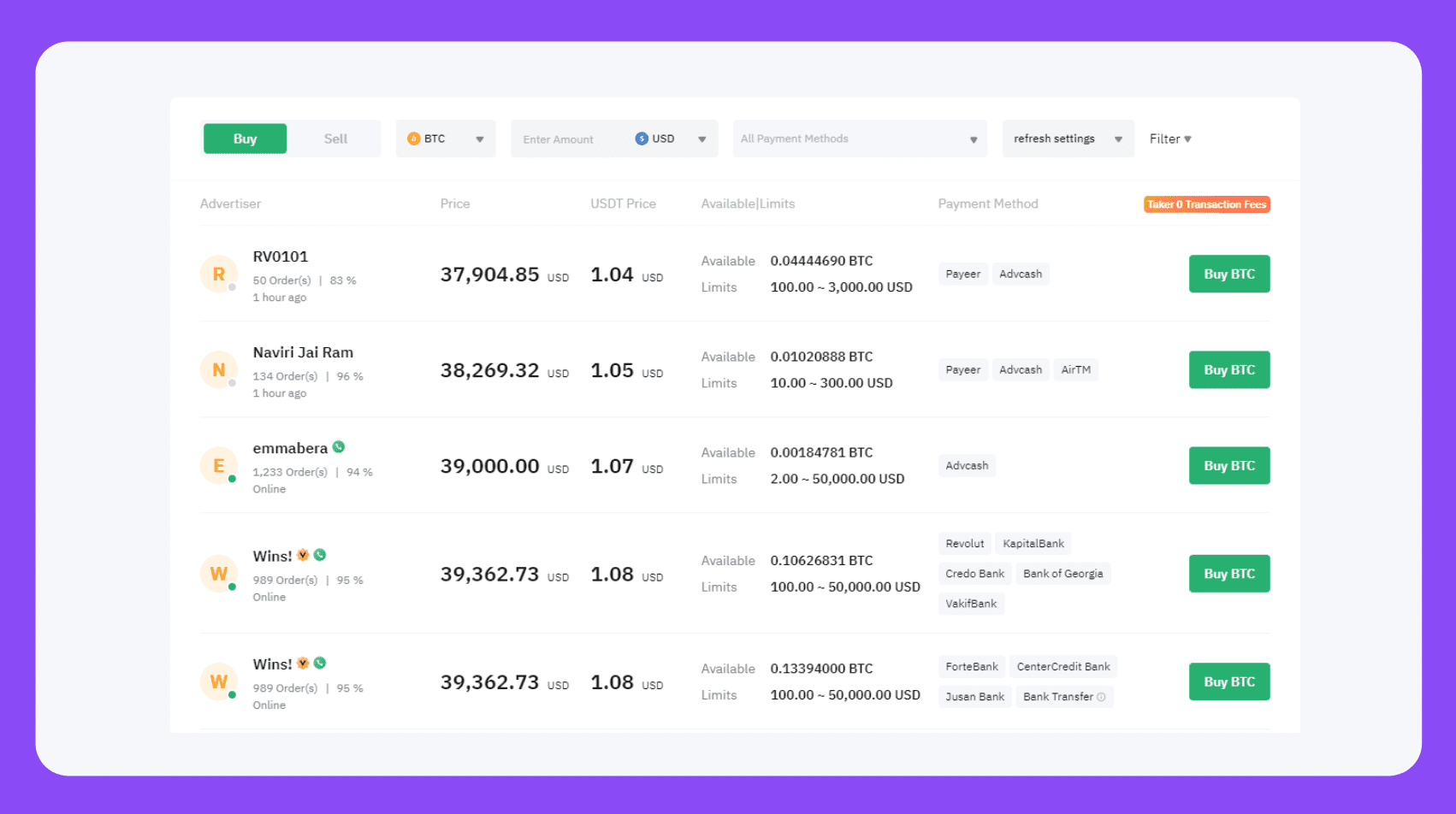Click the Bitcoin icon in coin selector

point(413,139)
